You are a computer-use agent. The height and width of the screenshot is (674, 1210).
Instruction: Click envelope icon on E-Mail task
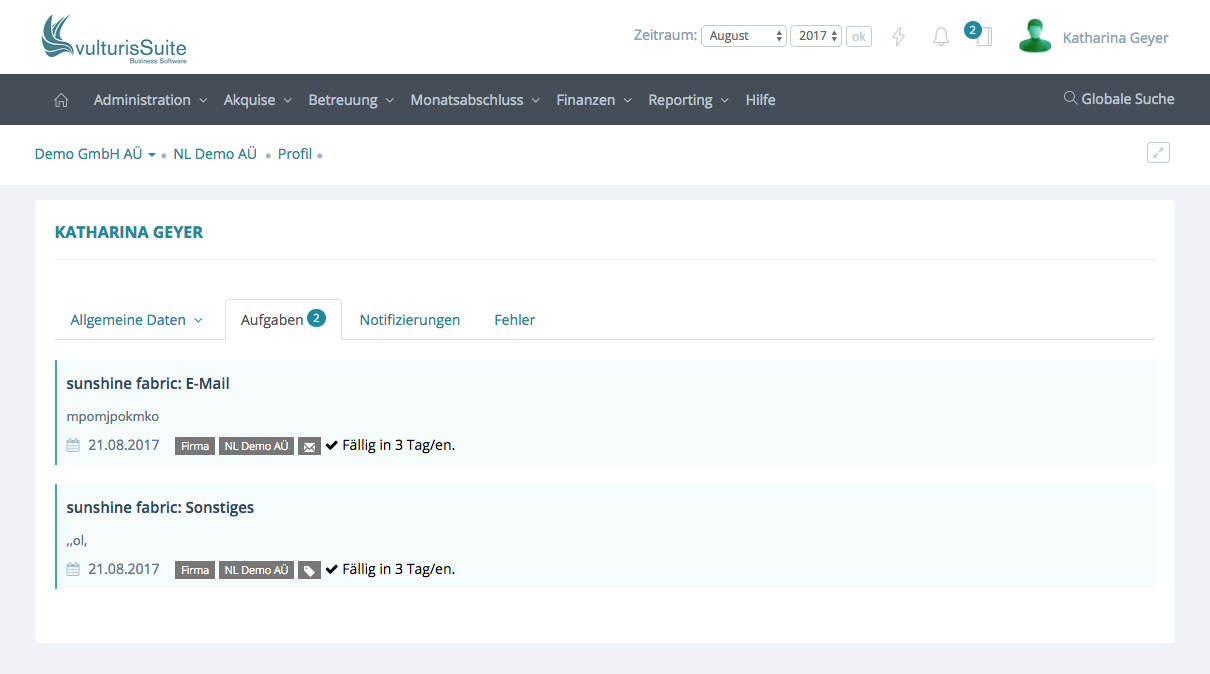[309, 446]
